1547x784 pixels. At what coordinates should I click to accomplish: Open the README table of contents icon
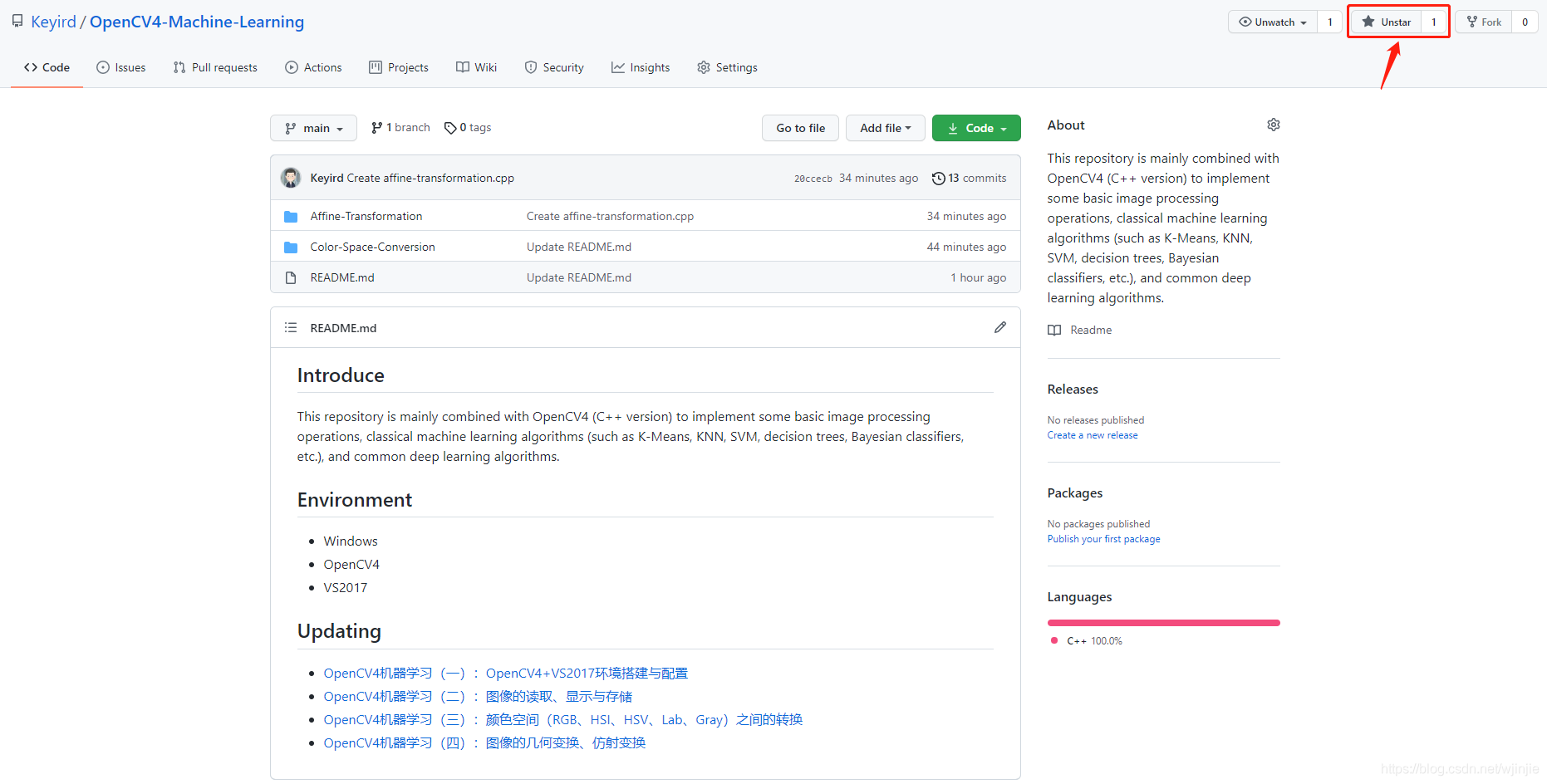pos(291,328)
